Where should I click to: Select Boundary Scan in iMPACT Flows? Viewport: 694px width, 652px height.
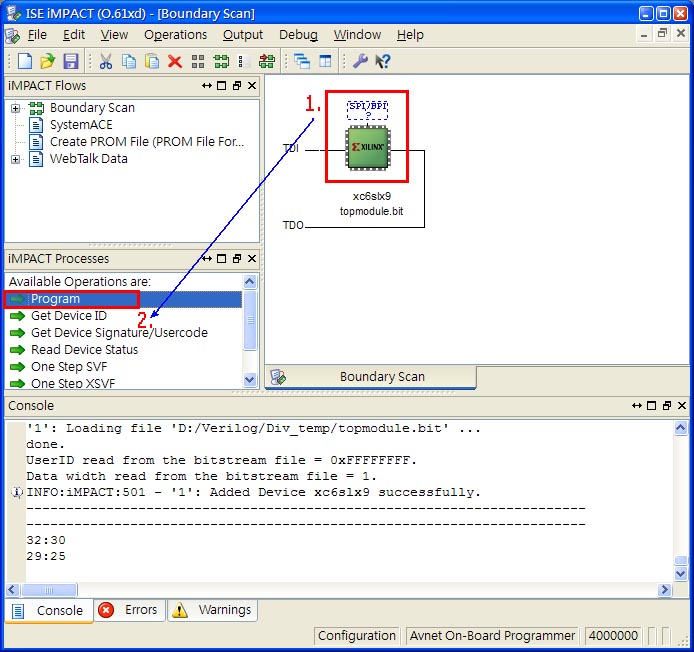tap(92, 108)
